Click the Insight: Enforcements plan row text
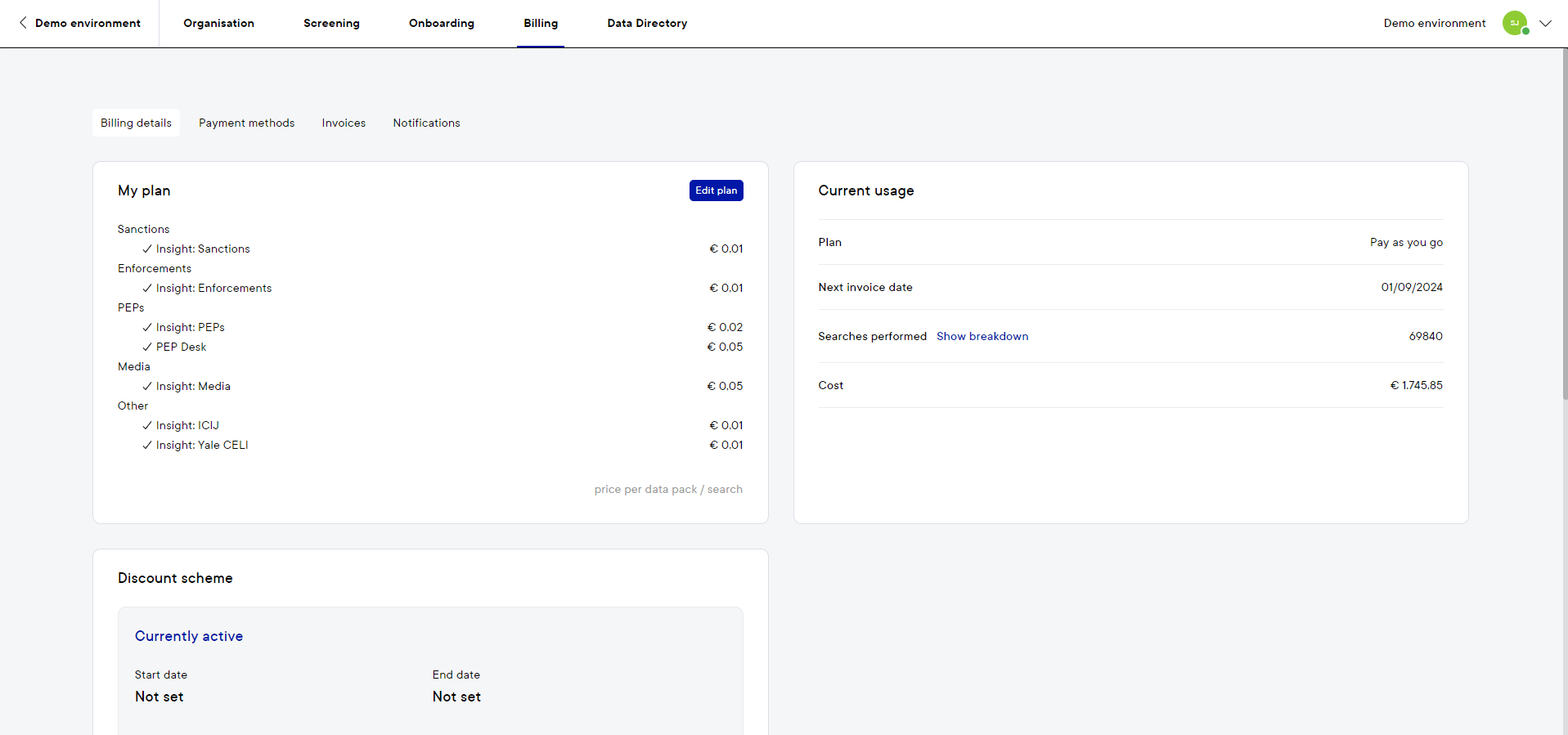 [x=213, y=288]
